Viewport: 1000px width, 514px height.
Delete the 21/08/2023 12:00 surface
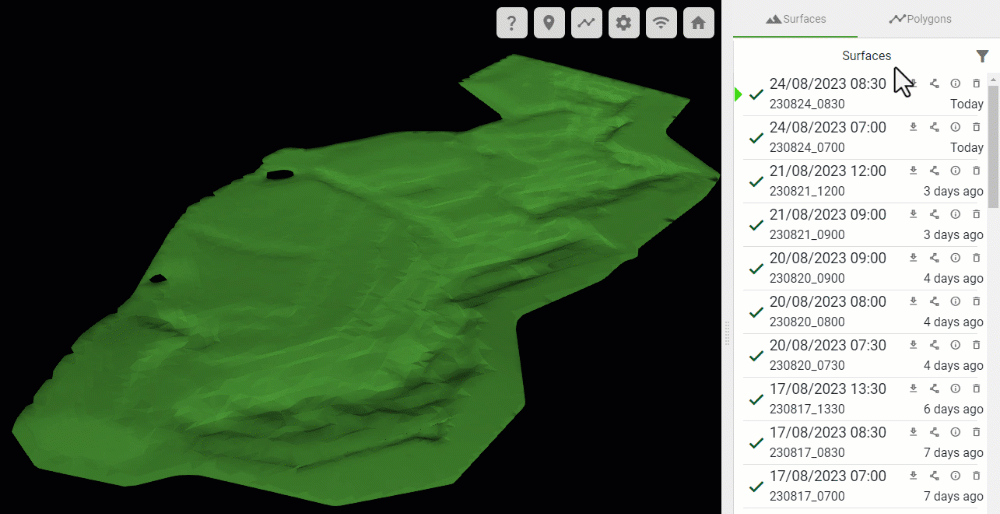976,170
